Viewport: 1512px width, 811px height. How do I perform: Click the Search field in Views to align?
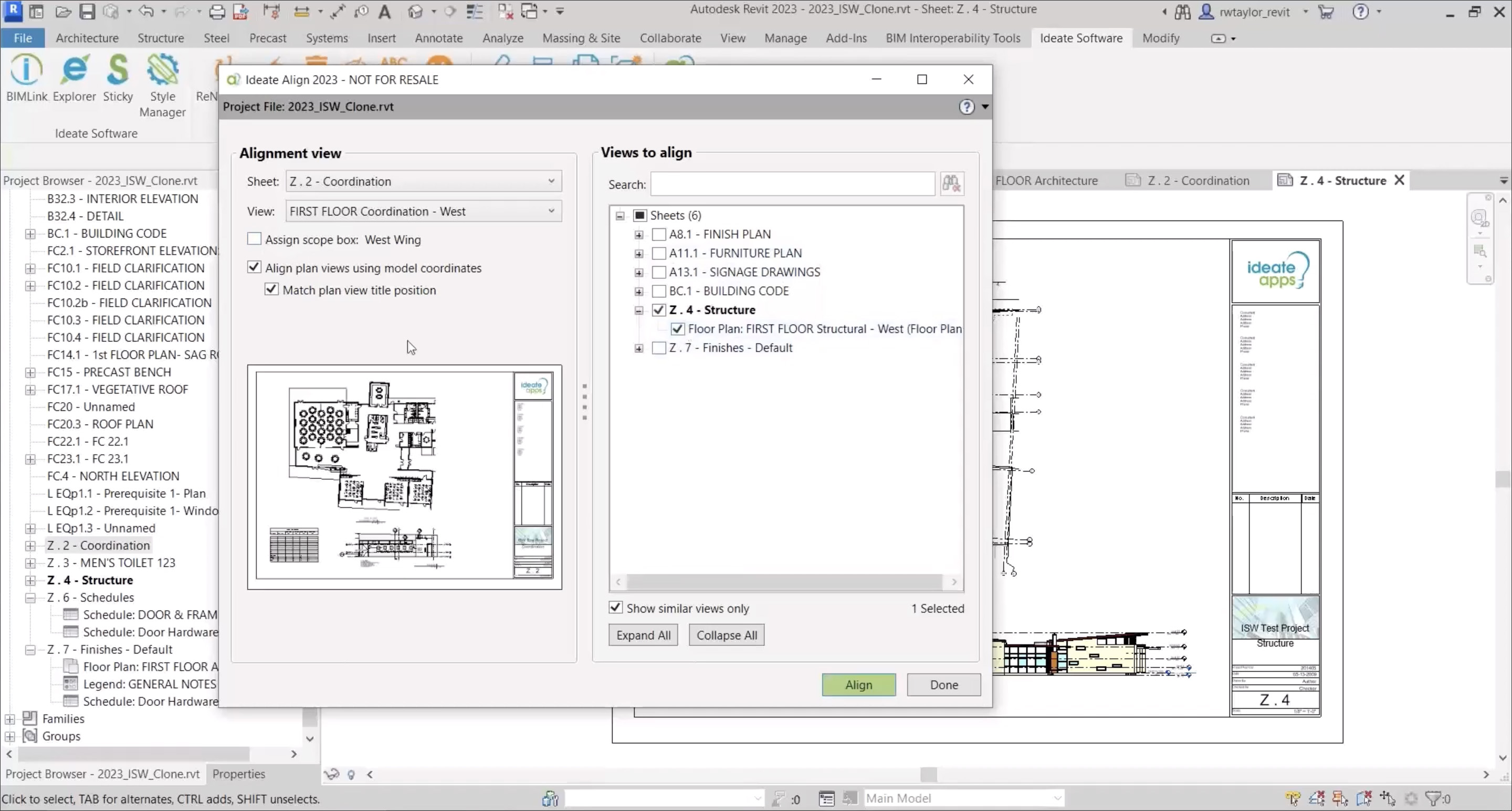tap(792, 184)
